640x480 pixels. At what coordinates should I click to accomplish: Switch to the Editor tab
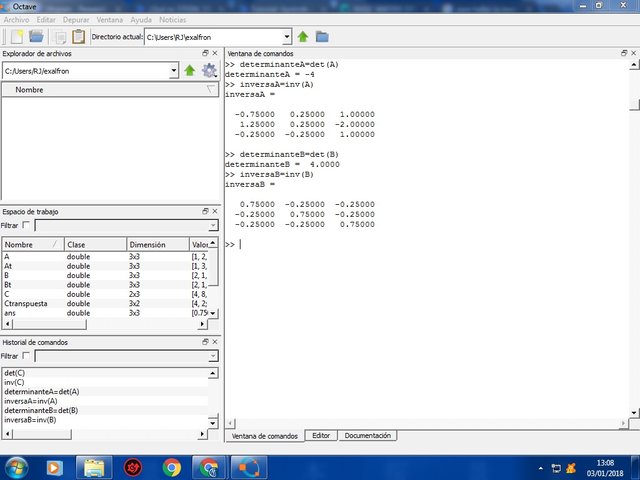pos(321,436)
